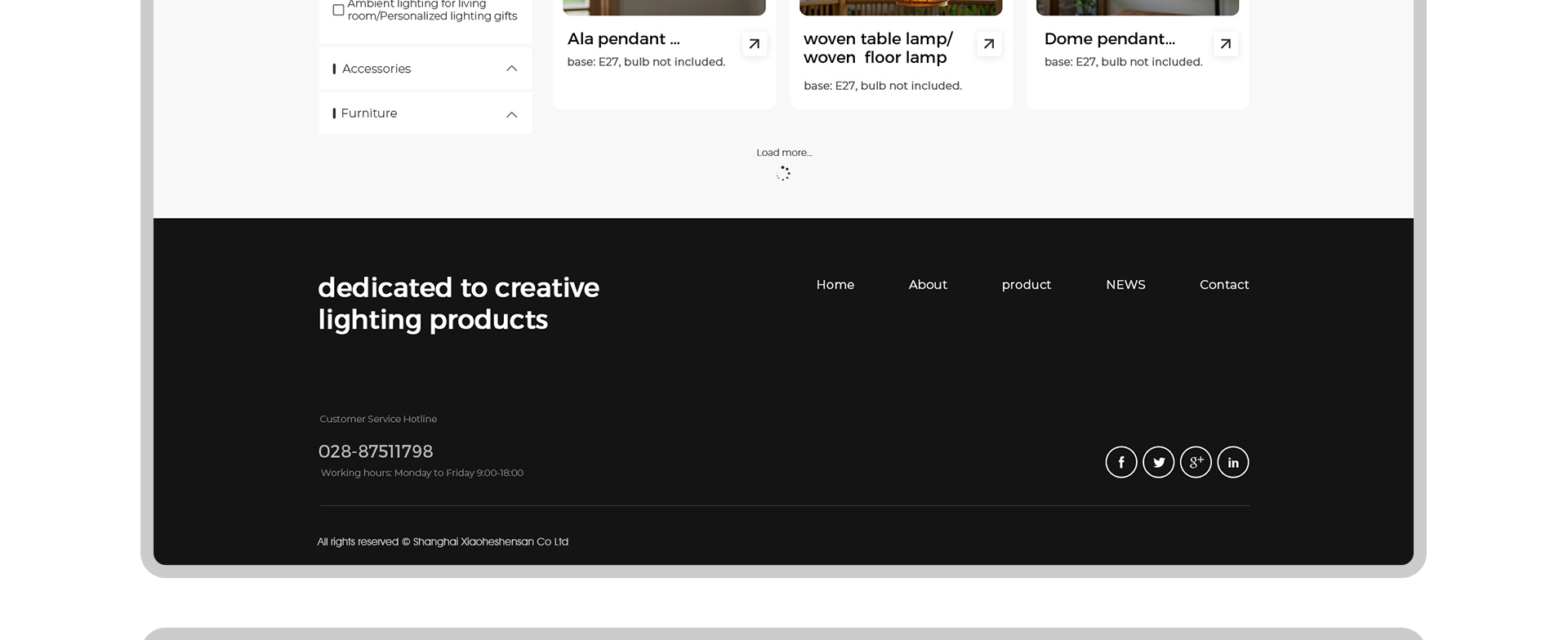This screenshot has width=1568, height=640.
Task: Open the Dome pendant arrow icon
Action: coord(1226,44)
